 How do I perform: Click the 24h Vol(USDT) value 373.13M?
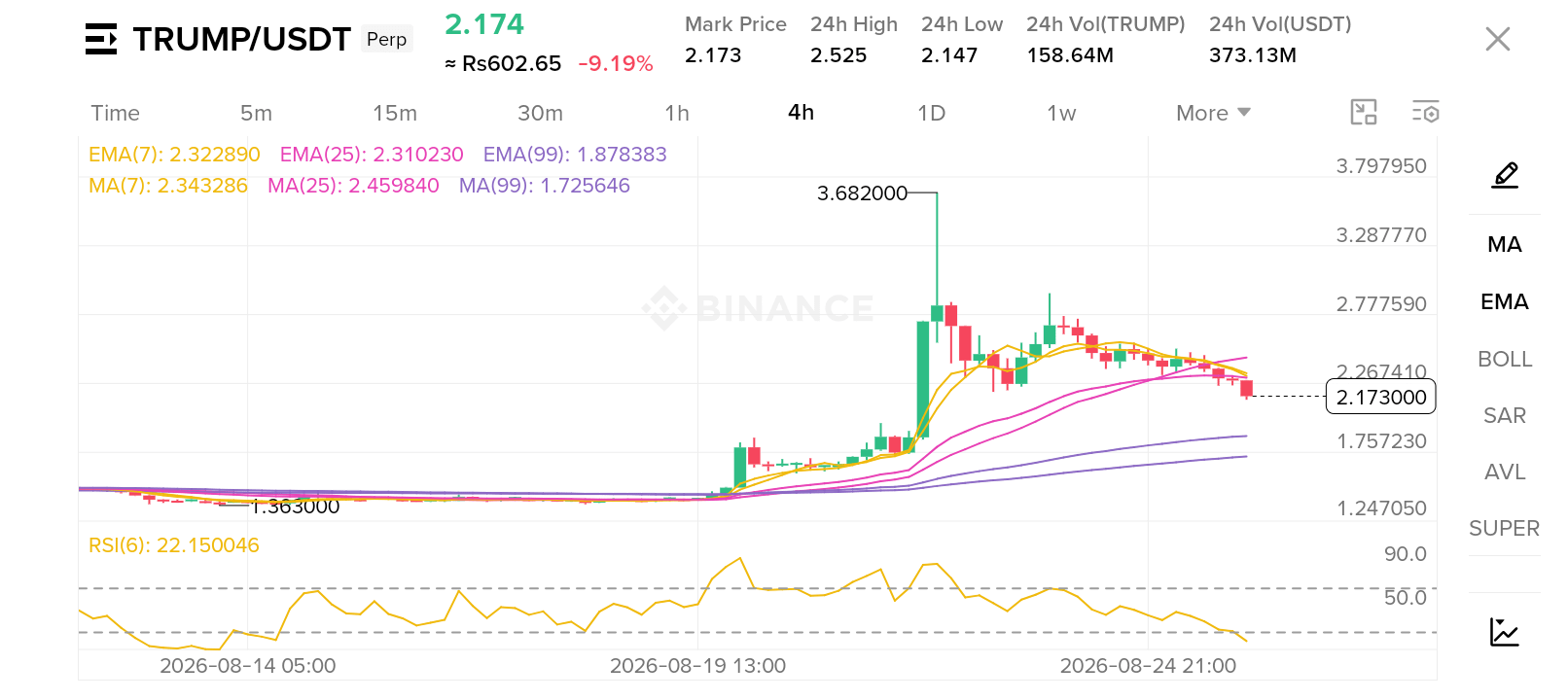[x=1253, y=55]
